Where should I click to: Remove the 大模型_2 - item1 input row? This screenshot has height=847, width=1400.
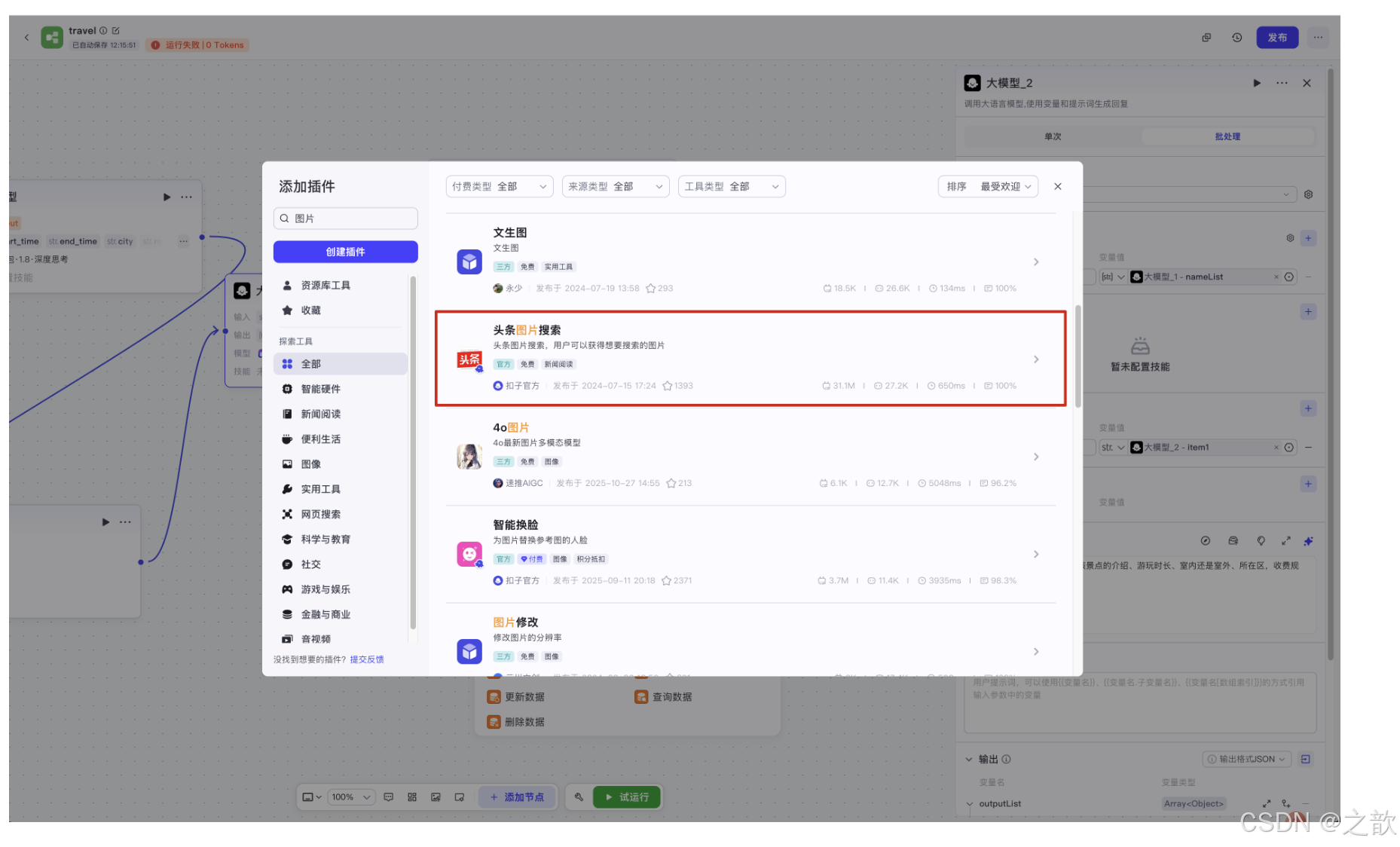[1308, 448]
